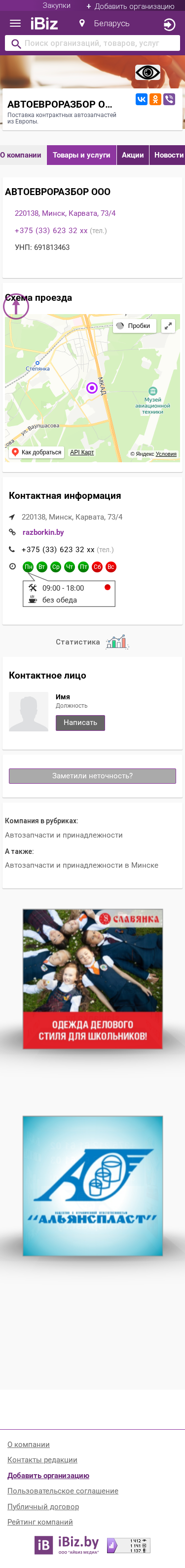Open the Славянка school clothing banner
The image size is (185, 1568).
(93, 978)
